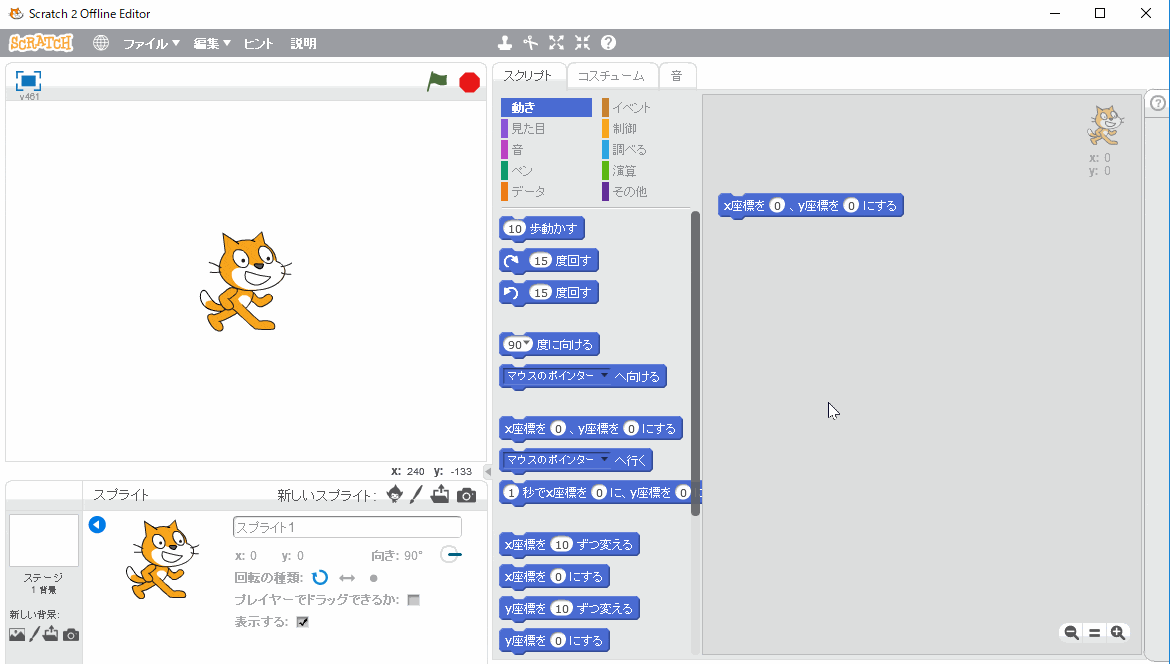Upload sprite from file icon
This screenshot has width=1170, height=664.
click(440, 494)
